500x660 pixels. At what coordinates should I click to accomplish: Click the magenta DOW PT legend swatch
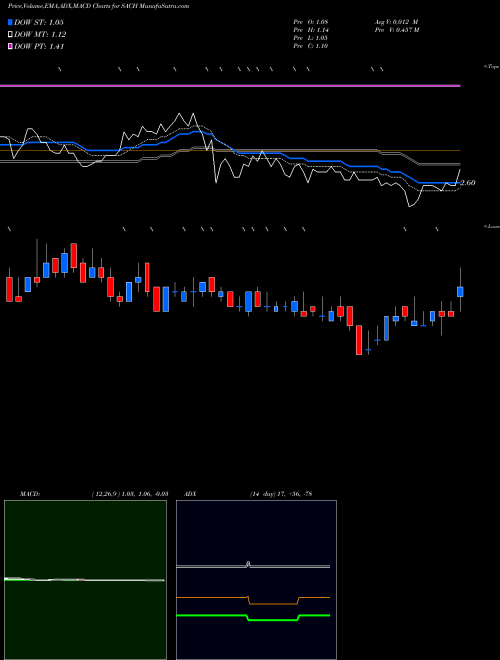pos(10,47)
